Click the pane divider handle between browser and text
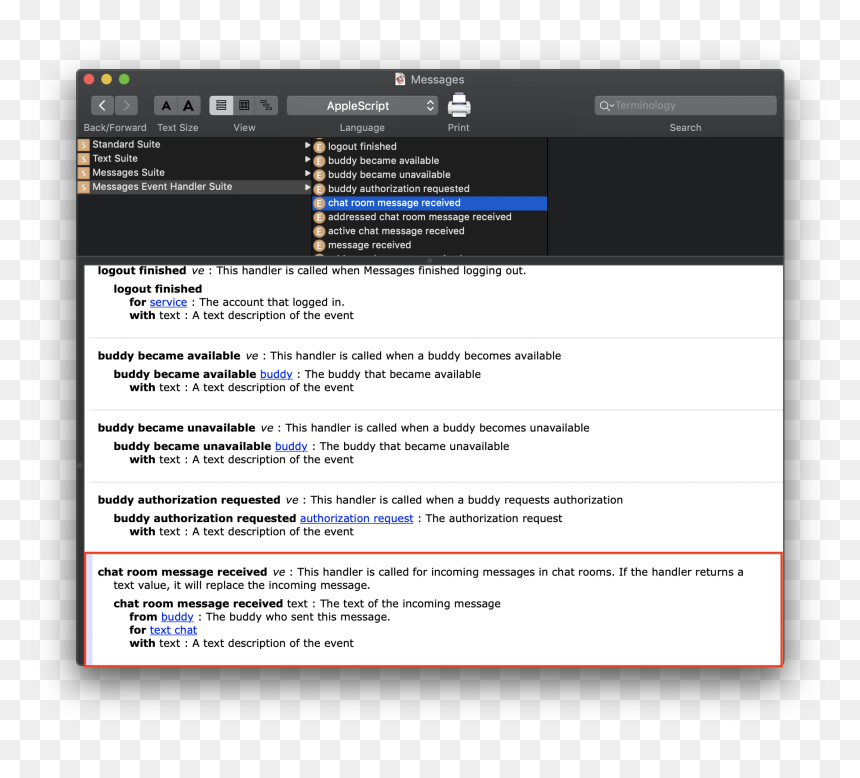Image resolution: width=860 pixels, height=778 pixels. point(430,261)
